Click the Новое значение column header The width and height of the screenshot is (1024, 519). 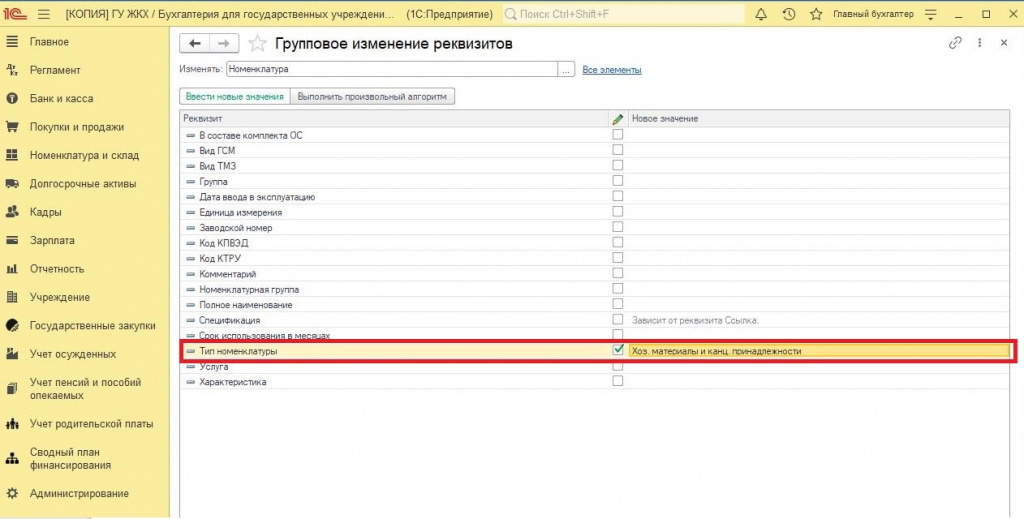(818, 119)
